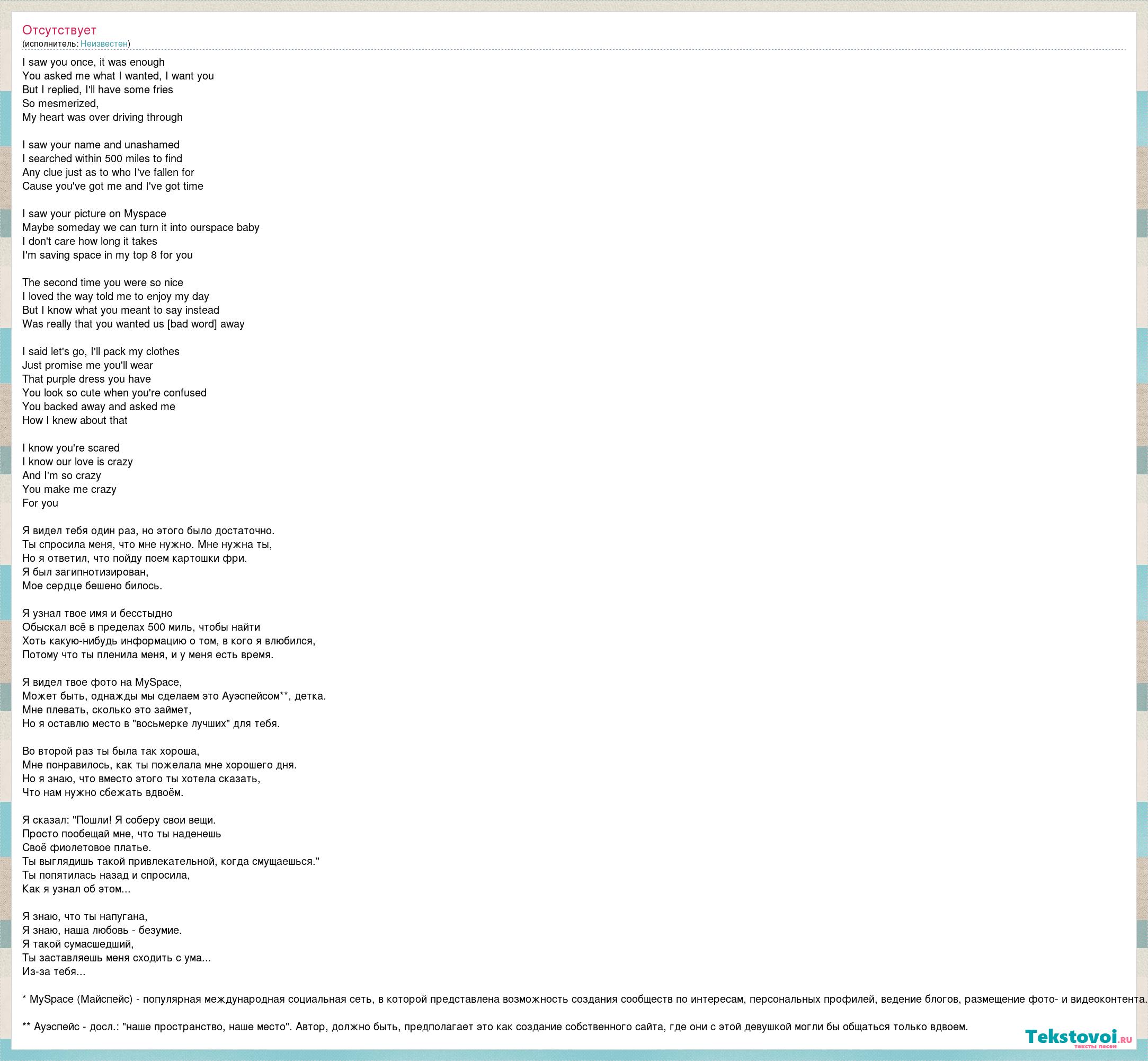Click the line 'Как я узнал об этом...'
Image resolution: width=1148 pixels, height=1061 pixels.
pyautogui.click(x=76, y=889)
